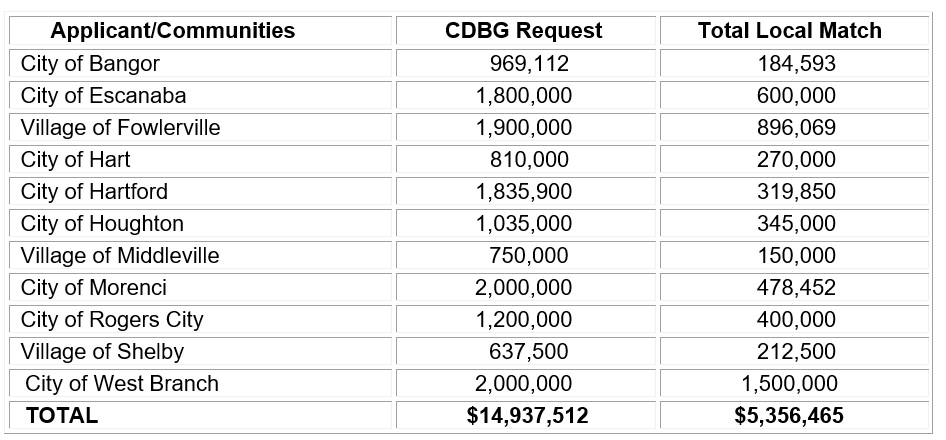
Task: Select the CDBG Request column header
Action: pyautogui.click(x=523, y=30)
